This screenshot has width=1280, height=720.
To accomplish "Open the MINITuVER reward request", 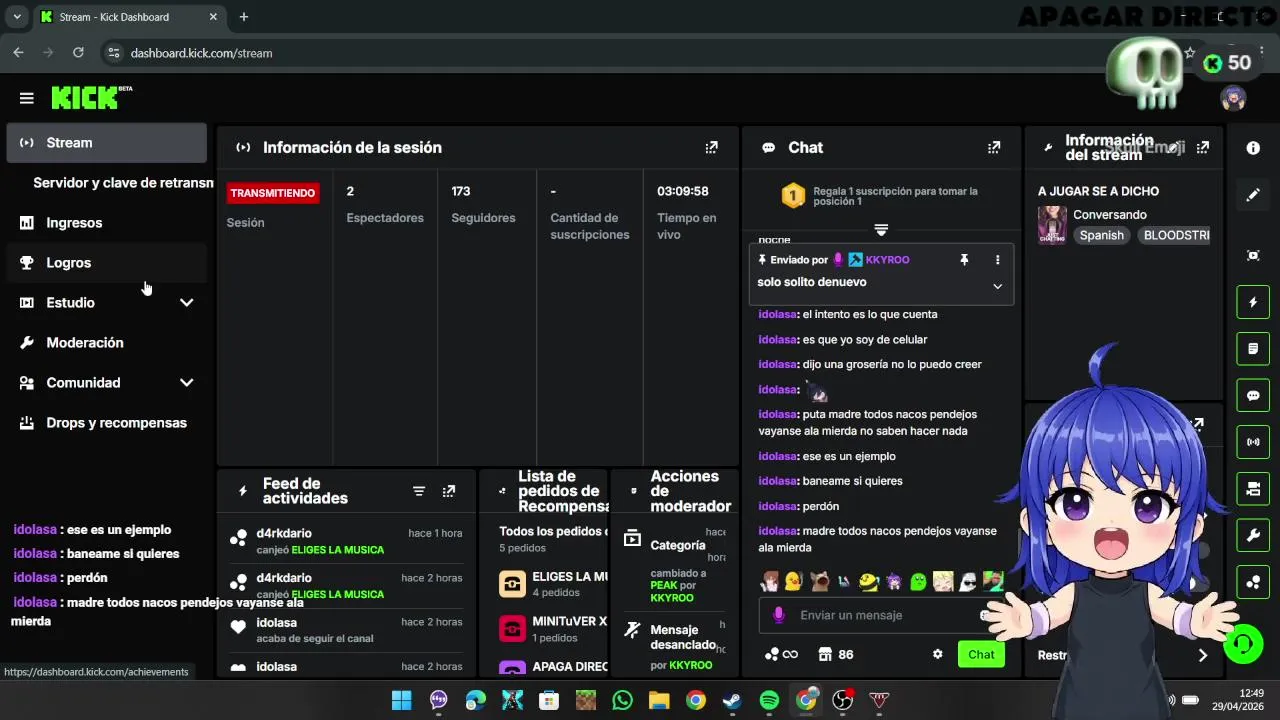I will tap(554, 629).
